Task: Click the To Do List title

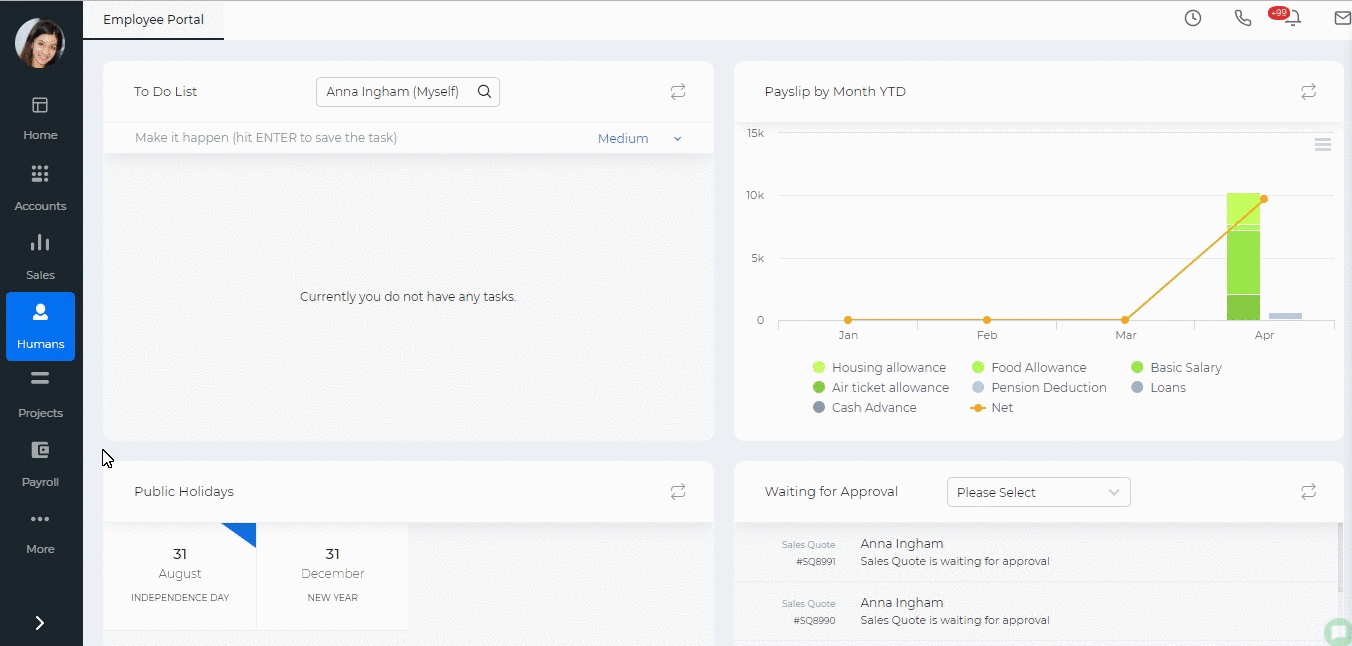Action: click(x=166, y=92)
